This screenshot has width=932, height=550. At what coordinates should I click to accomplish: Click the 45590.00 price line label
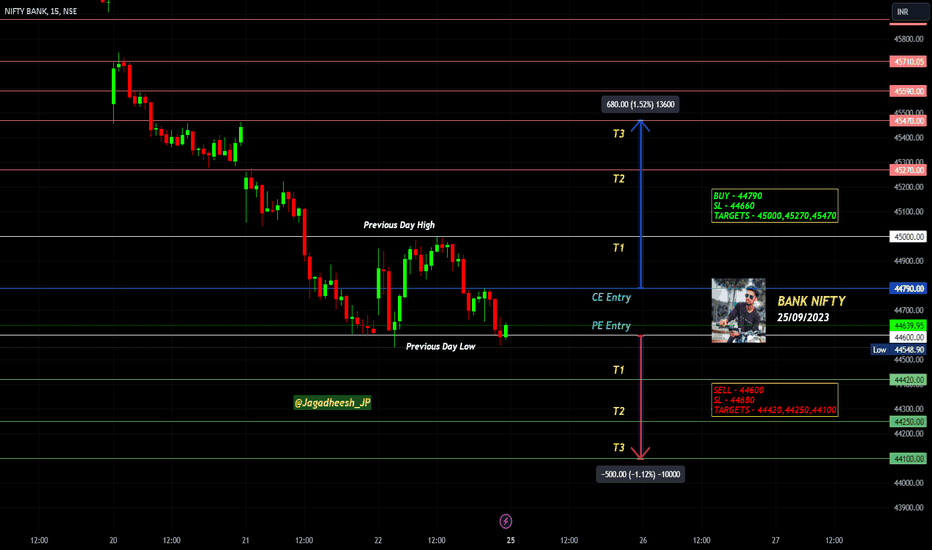(908, 91)
